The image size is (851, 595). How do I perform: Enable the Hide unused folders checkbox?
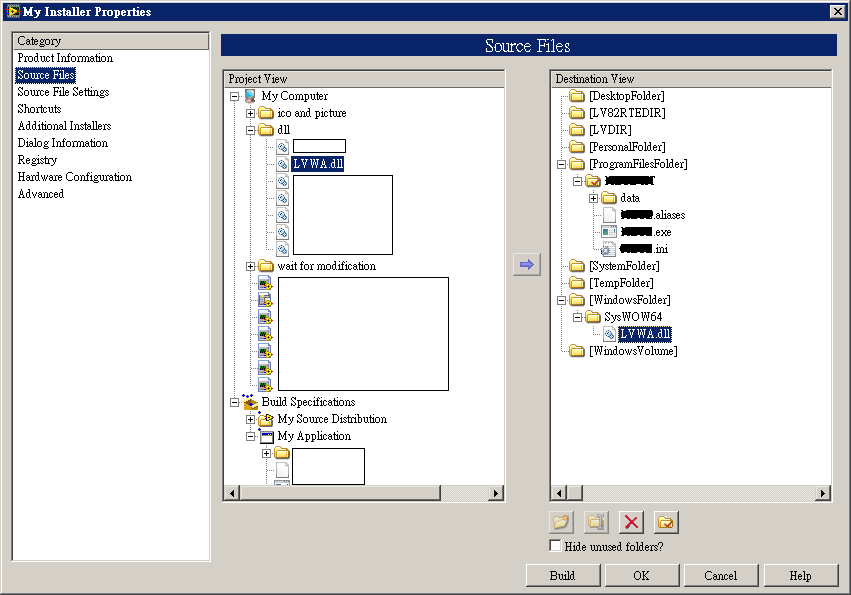click(x=554, y=546)
